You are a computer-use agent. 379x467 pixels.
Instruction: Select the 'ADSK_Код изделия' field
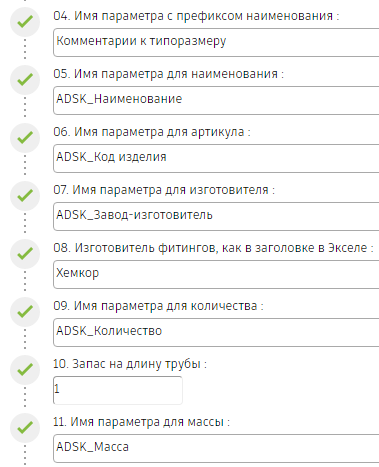pos(216,158)
